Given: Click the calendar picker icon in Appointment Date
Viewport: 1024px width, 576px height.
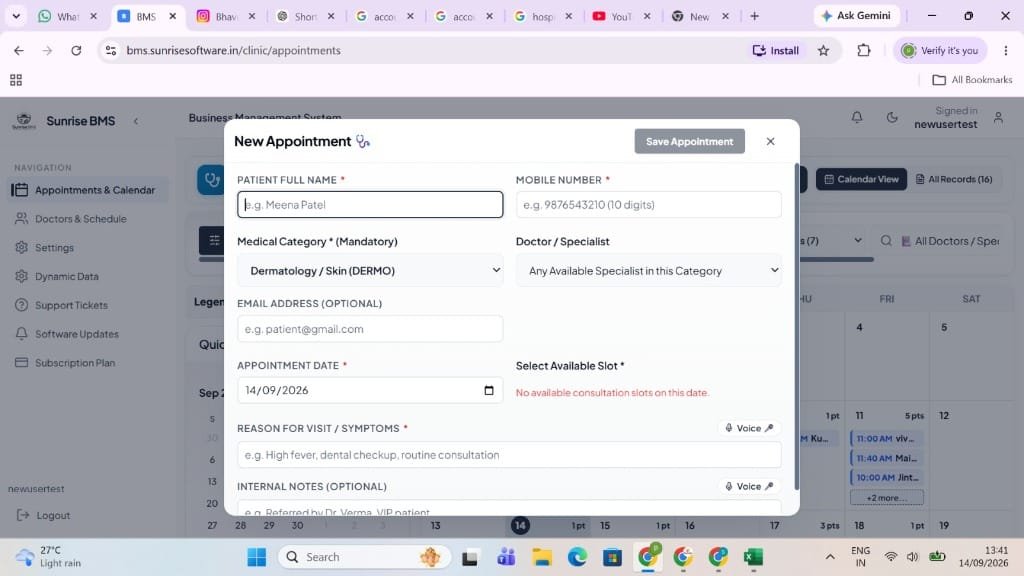Looking at the screenshot, I should click(x=488, y=391).
